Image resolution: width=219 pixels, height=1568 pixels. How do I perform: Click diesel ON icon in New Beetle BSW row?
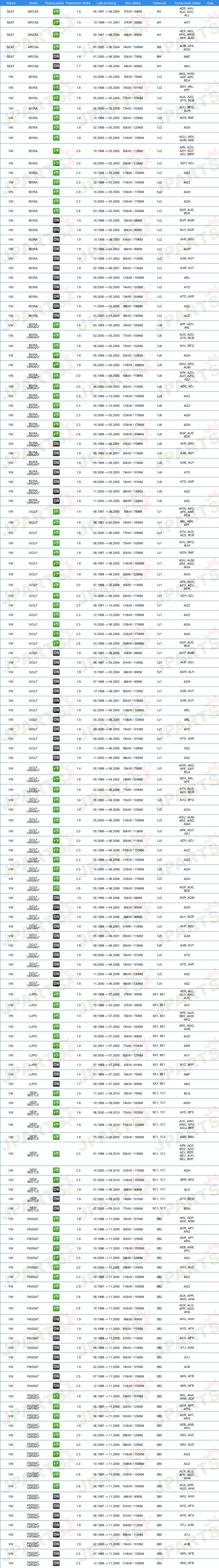pos(56,1209)
